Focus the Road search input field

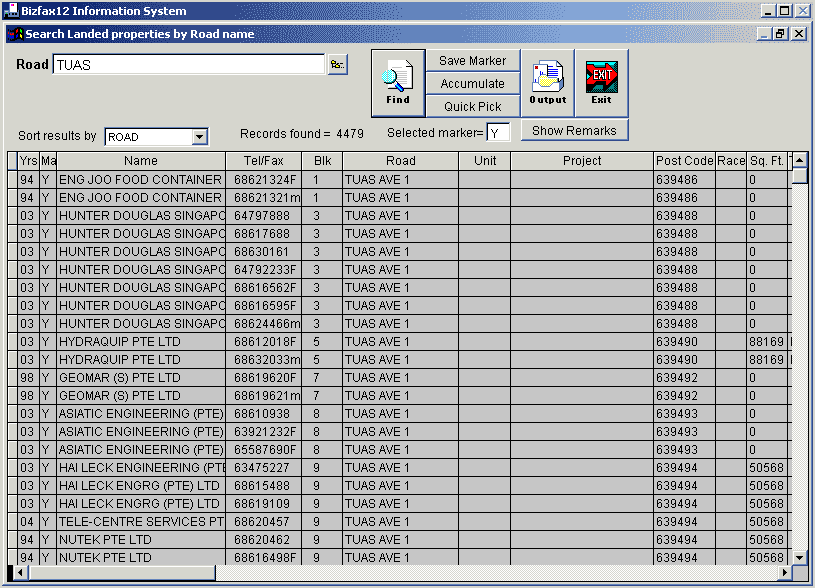pyautogui.click(x=189, y=64)
